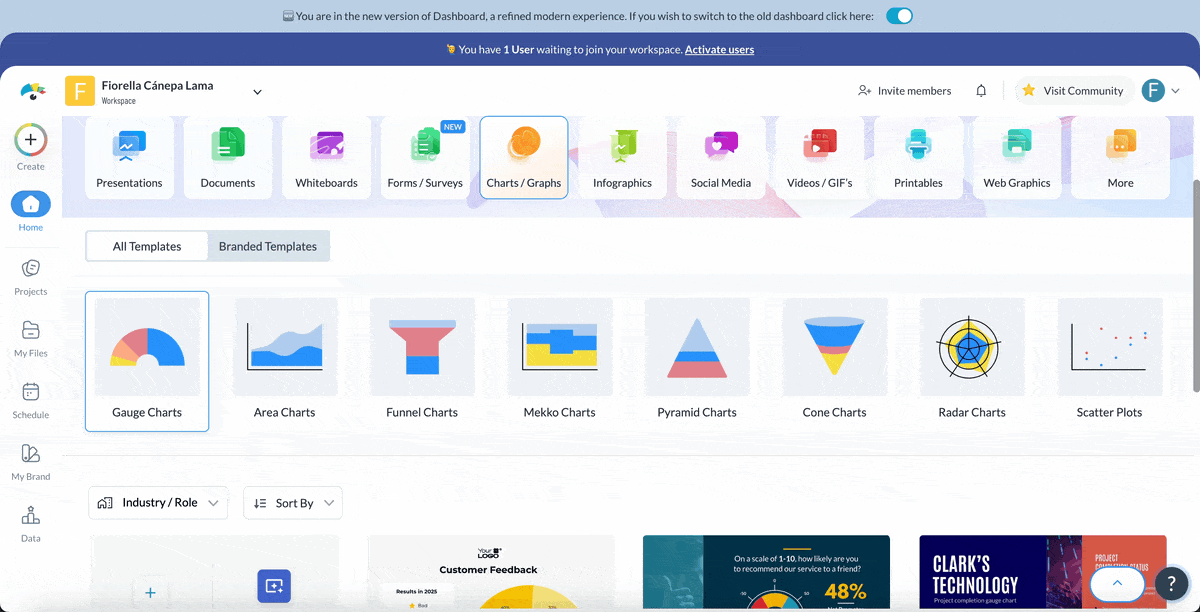
Task: Click the Create plus icon in sidebar
Action: point(30,141)
